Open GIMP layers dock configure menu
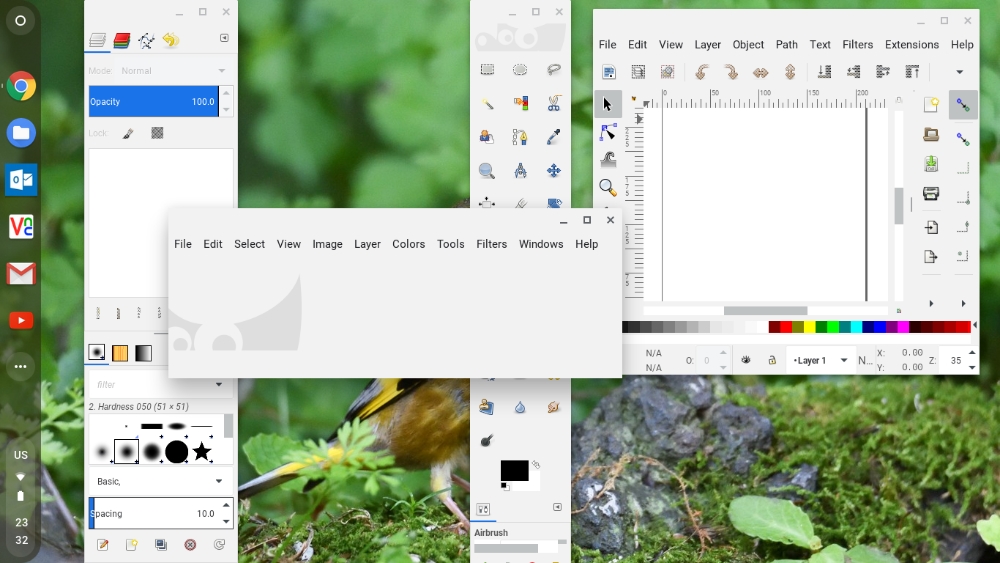Screen dimensions: 1000x563 224,38
